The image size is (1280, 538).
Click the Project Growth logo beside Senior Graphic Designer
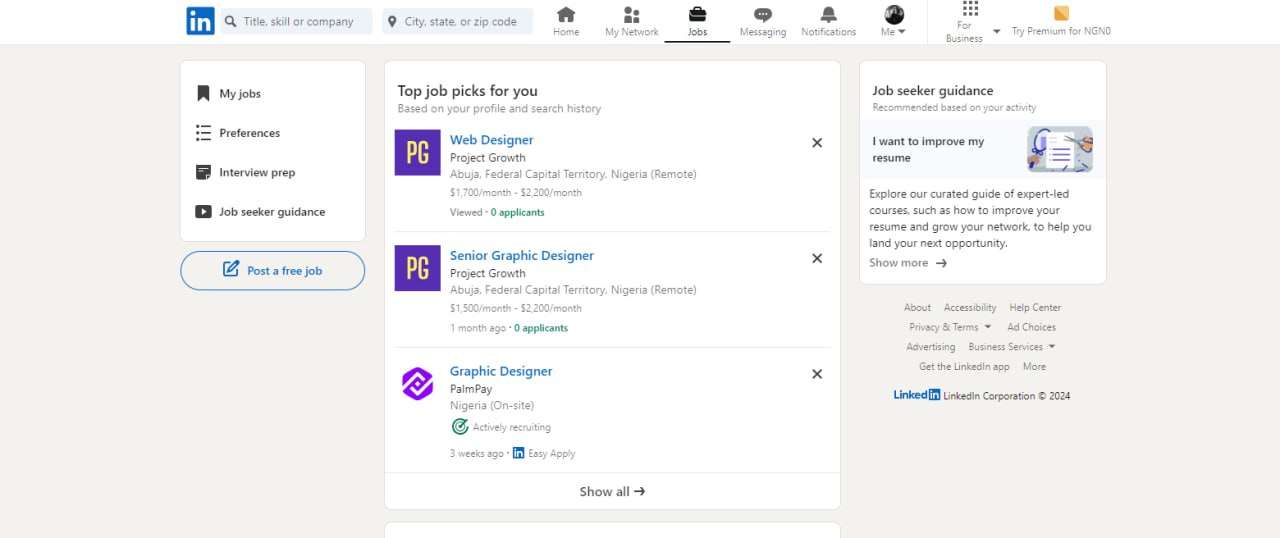(417, 268)
